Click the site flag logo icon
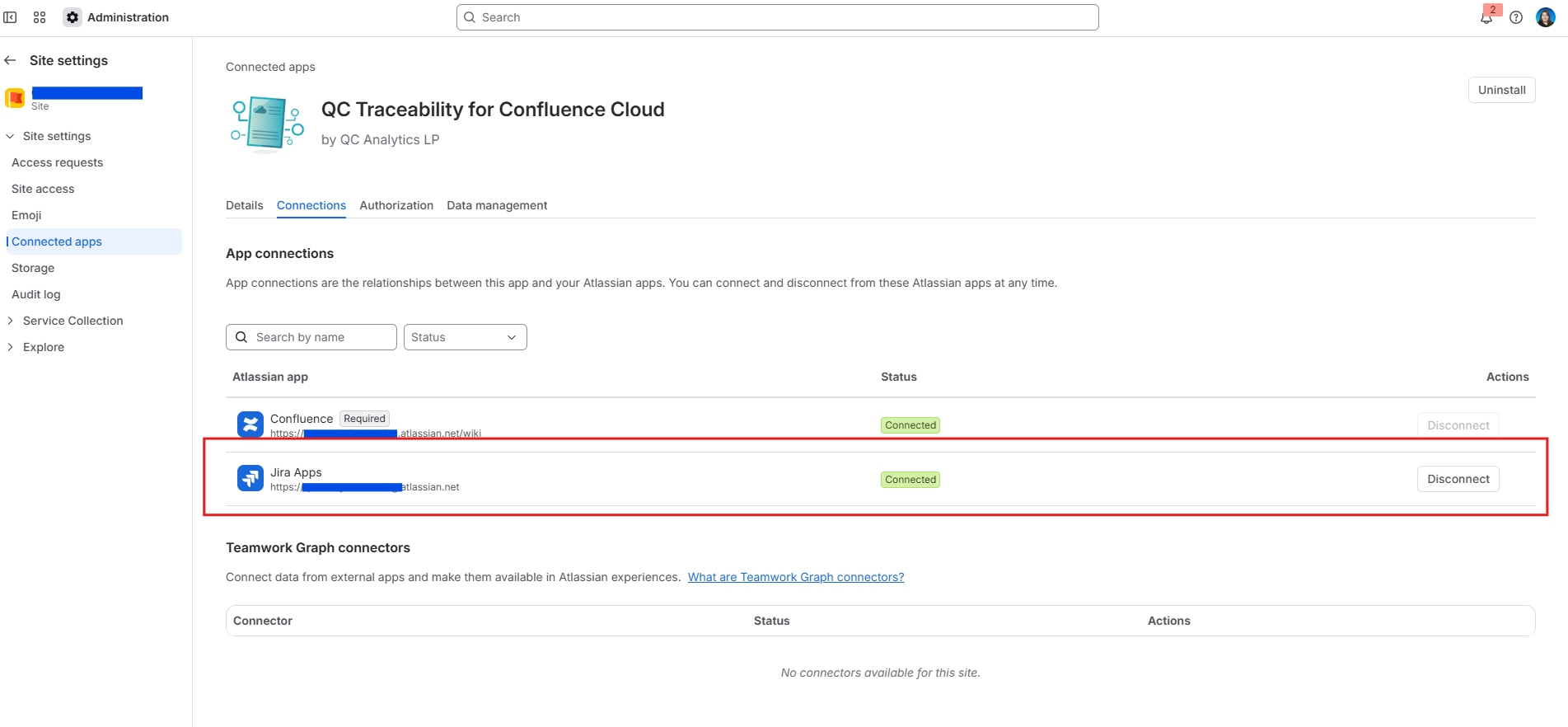 (15, 98)
